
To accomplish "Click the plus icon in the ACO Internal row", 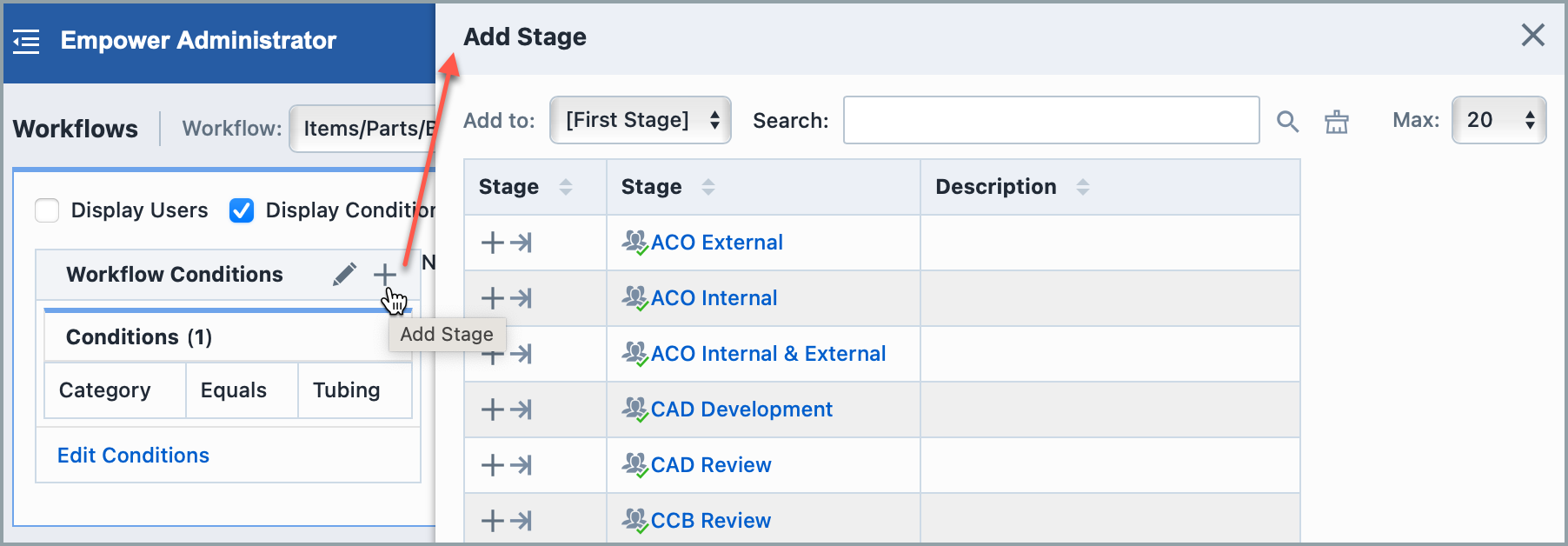I will point(492,298).
